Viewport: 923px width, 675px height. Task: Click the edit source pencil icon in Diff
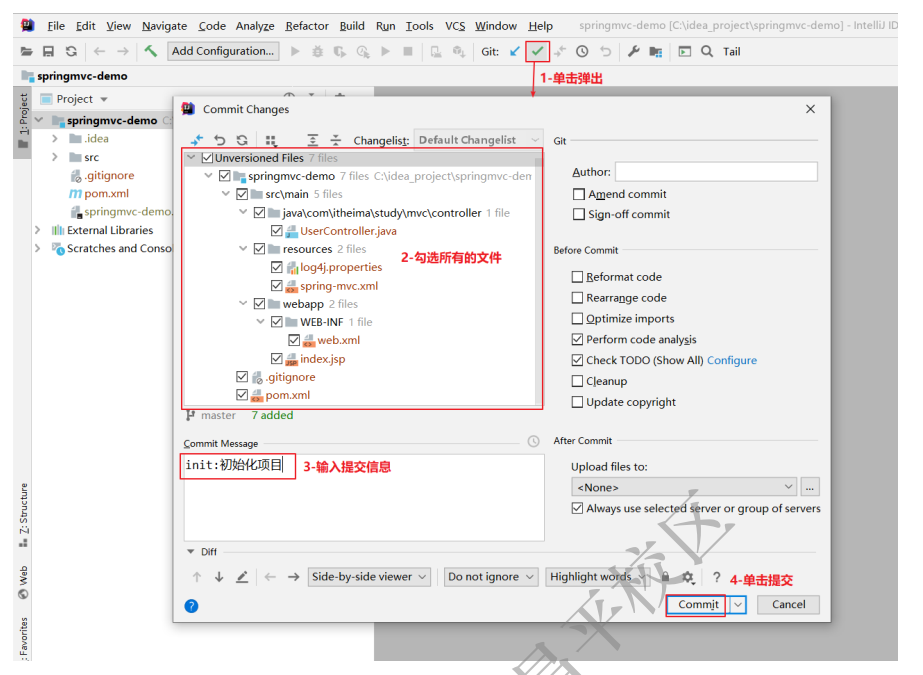pyautogui.click(x=242, y=577)
